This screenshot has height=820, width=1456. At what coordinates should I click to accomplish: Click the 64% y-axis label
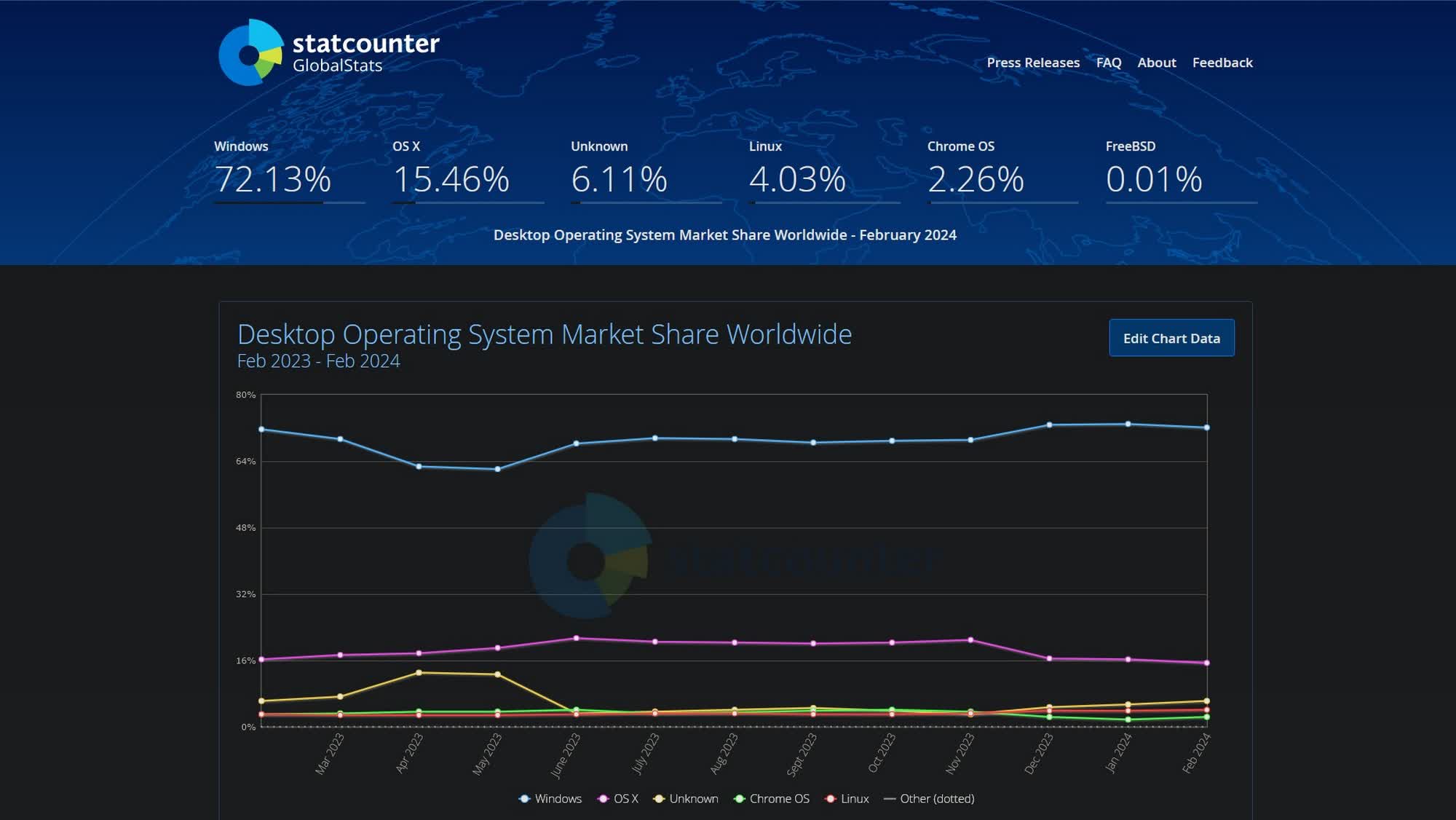pos(245,461)
